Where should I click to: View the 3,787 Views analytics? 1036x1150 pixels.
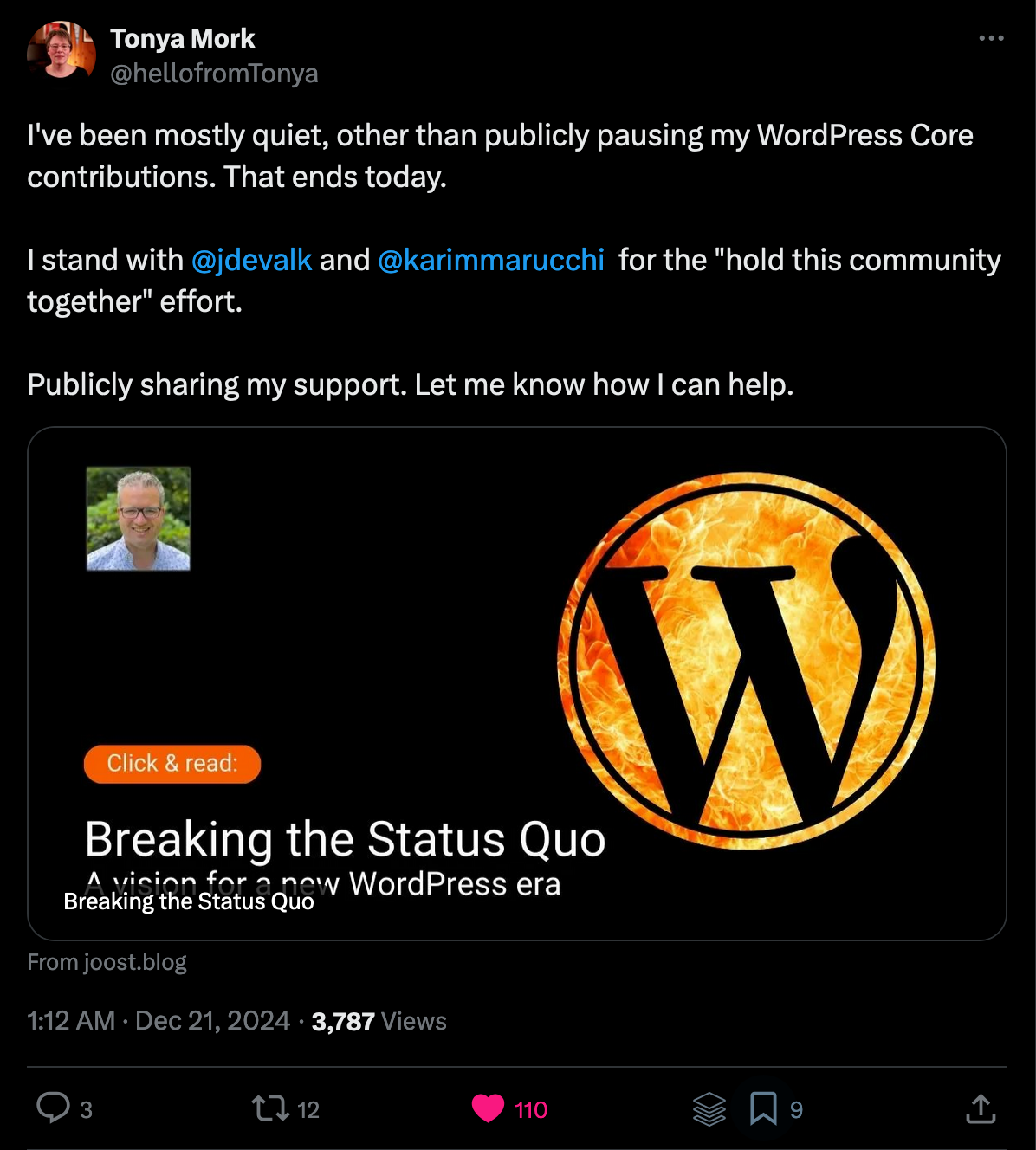379,1022
